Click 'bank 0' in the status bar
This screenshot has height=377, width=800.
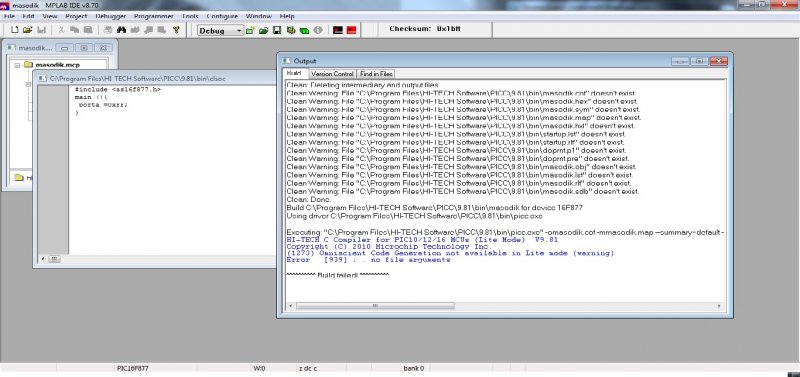pos(414,368)
